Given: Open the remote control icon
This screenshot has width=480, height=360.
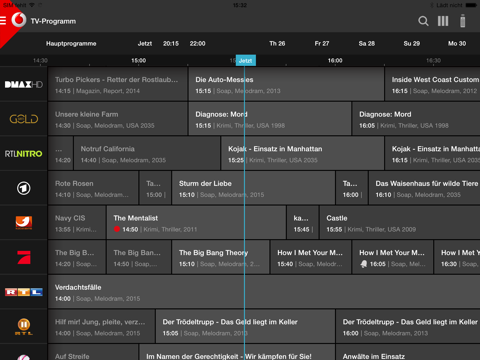Looking at the screenshot, I should point(462,21).
